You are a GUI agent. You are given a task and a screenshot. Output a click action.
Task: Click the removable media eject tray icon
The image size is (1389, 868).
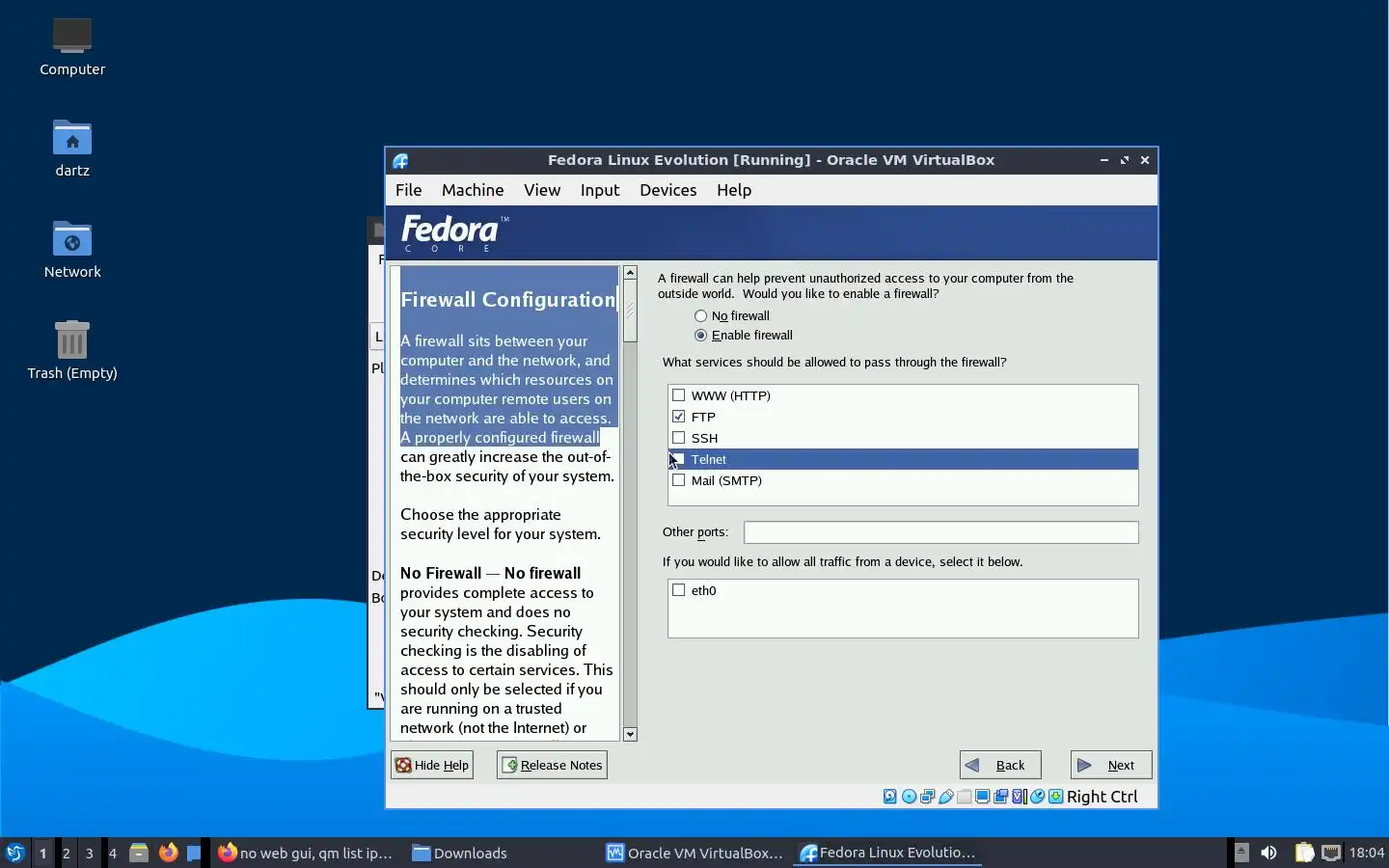[1241, 853]
